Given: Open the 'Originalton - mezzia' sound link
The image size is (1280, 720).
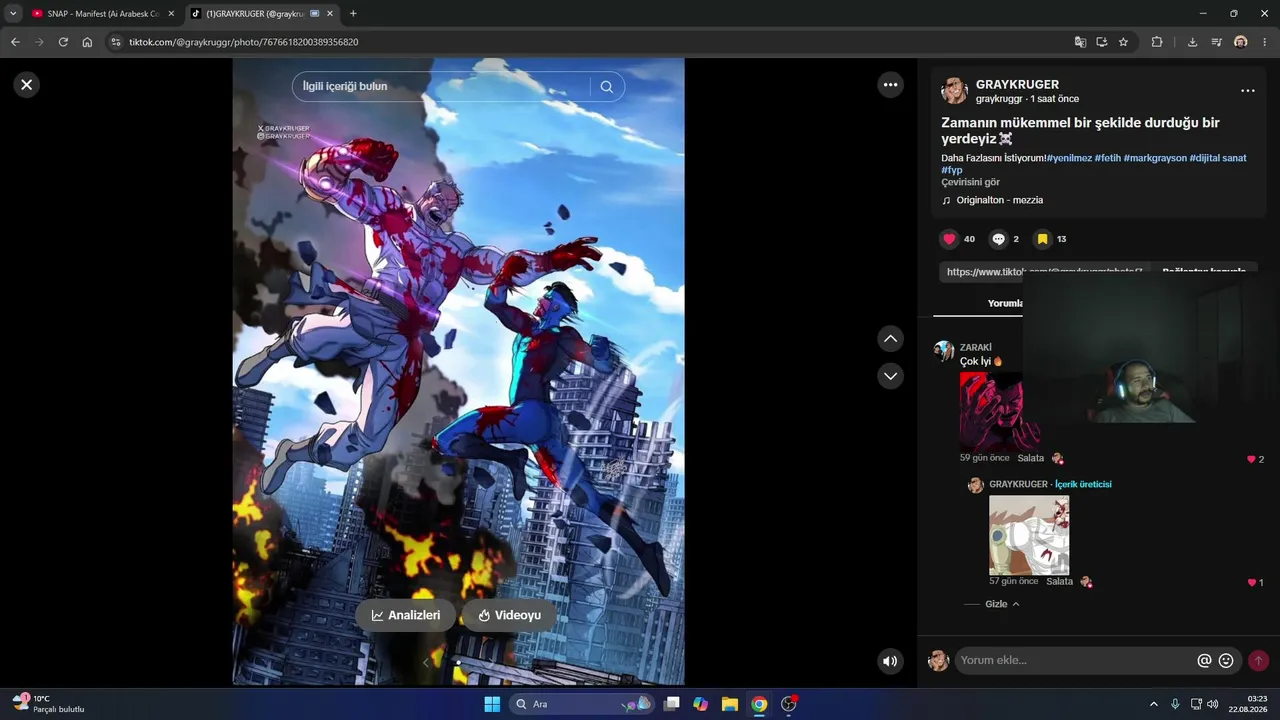Looking at the screenshot, I should (x=999, y=200).
